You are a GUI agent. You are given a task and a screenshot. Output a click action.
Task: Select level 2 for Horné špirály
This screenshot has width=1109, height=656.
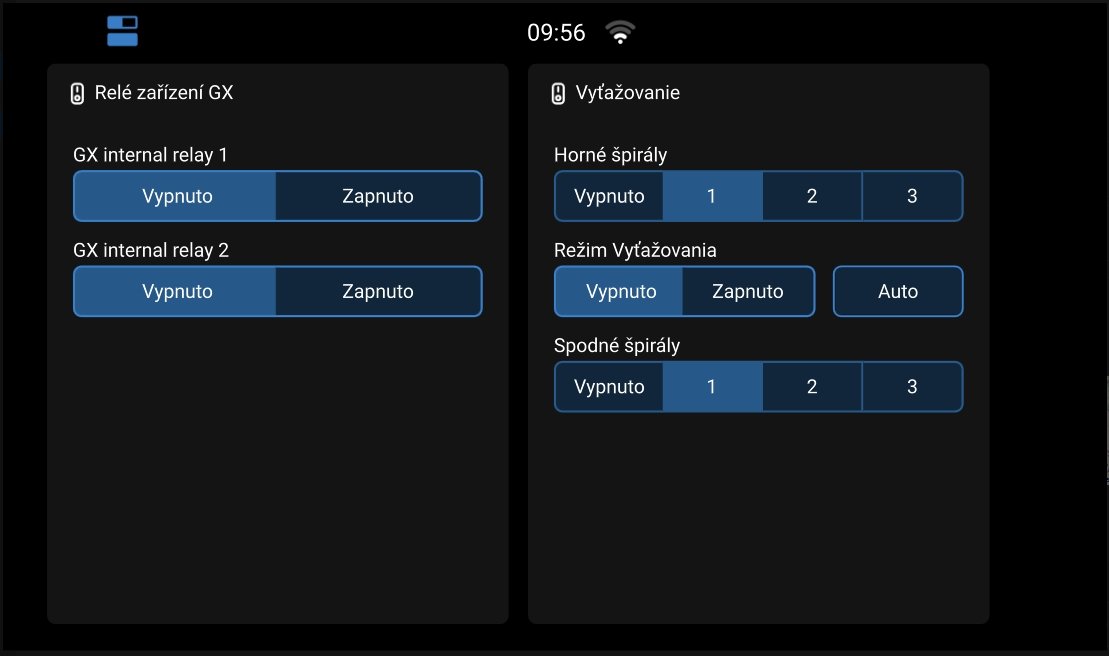812,196
